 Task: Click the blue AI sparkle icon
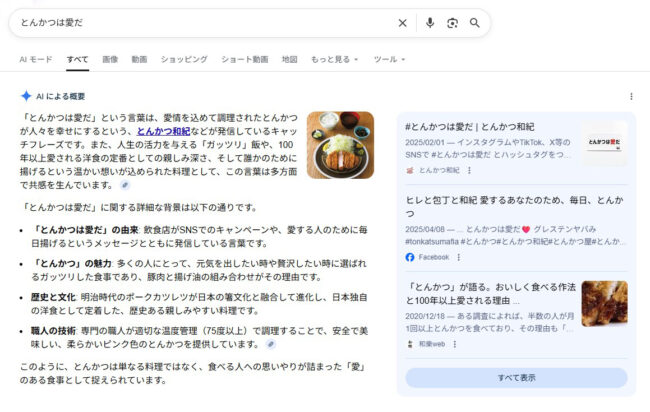click(26, 96)
